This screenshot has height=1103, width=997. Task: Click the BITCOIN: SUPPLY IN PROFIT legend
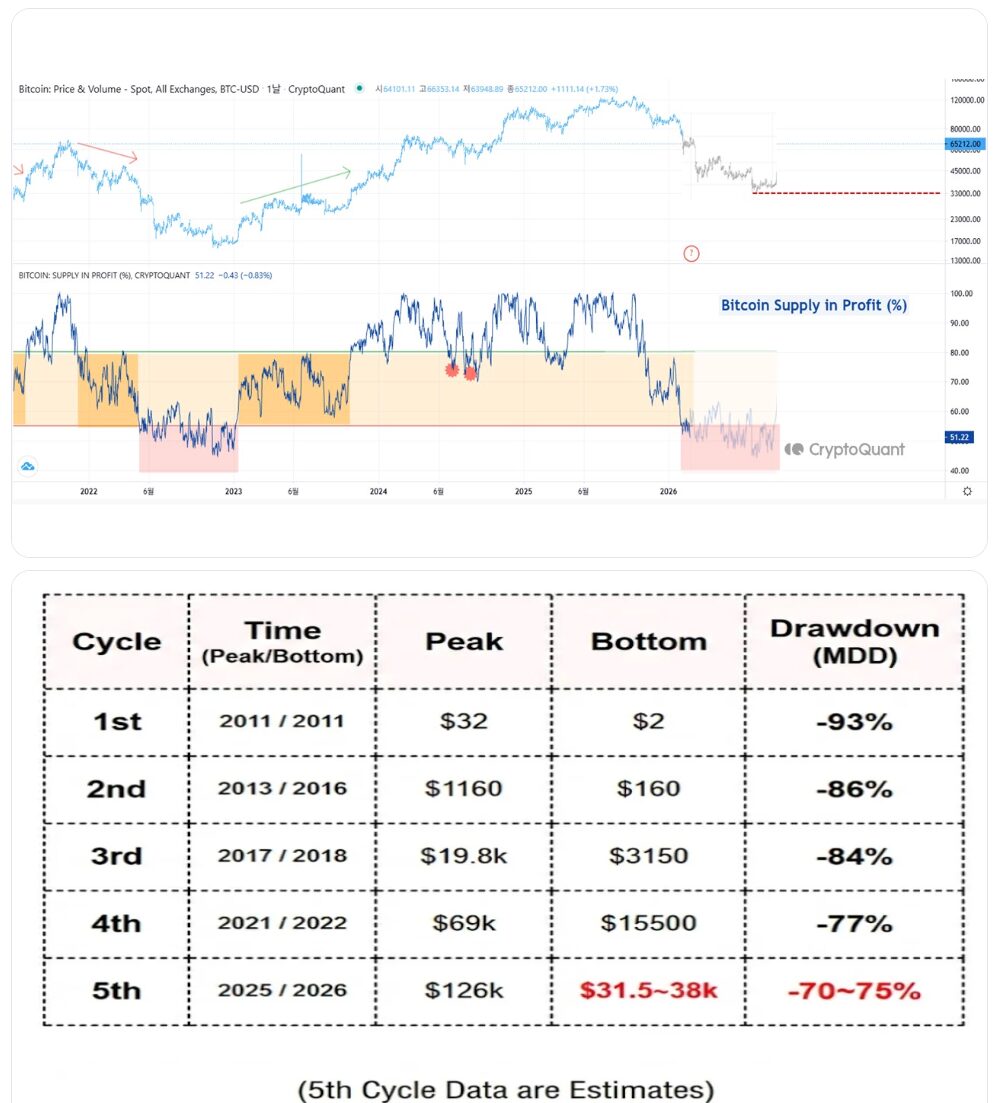point(102,275)
